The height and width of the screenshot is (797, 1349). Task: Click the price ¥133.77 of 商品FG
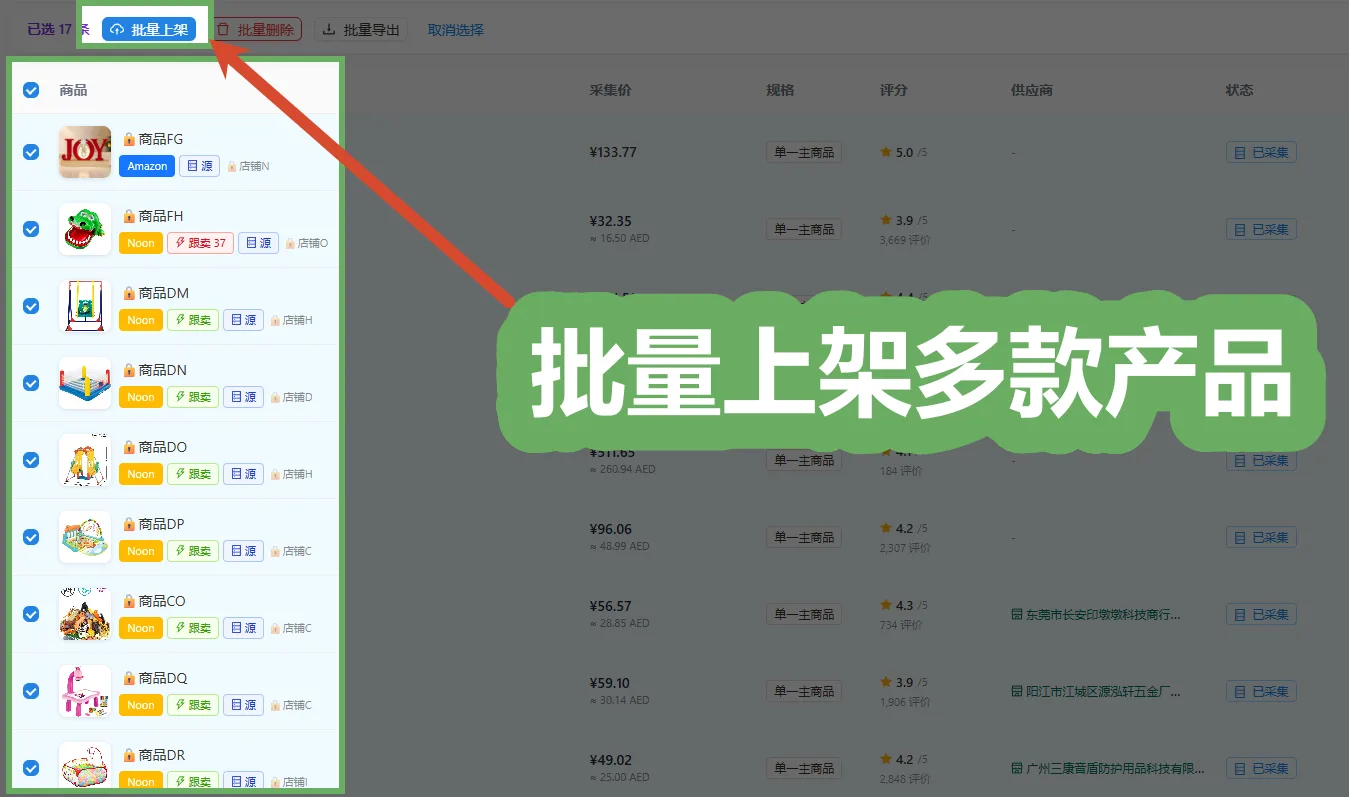pyautogui.click(x=613, y=152)
